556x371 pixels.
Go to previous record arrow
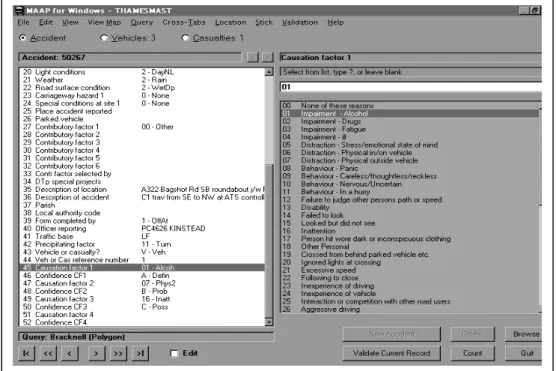pos(70,353)
